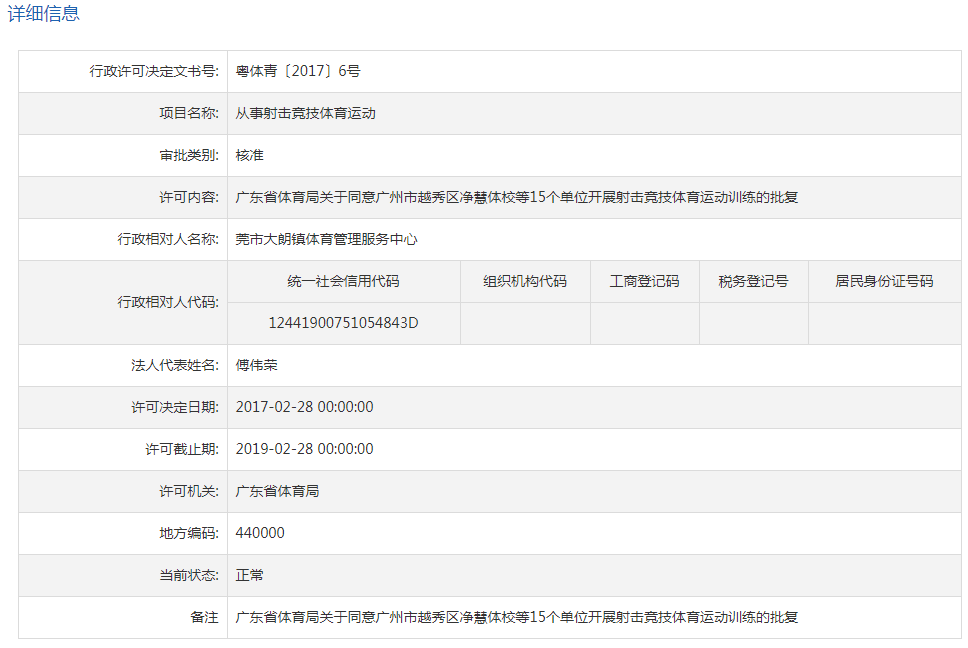Click the licensing authority value 广东省体育局
The height and width of the screenshot is (648, 968).
277,491
